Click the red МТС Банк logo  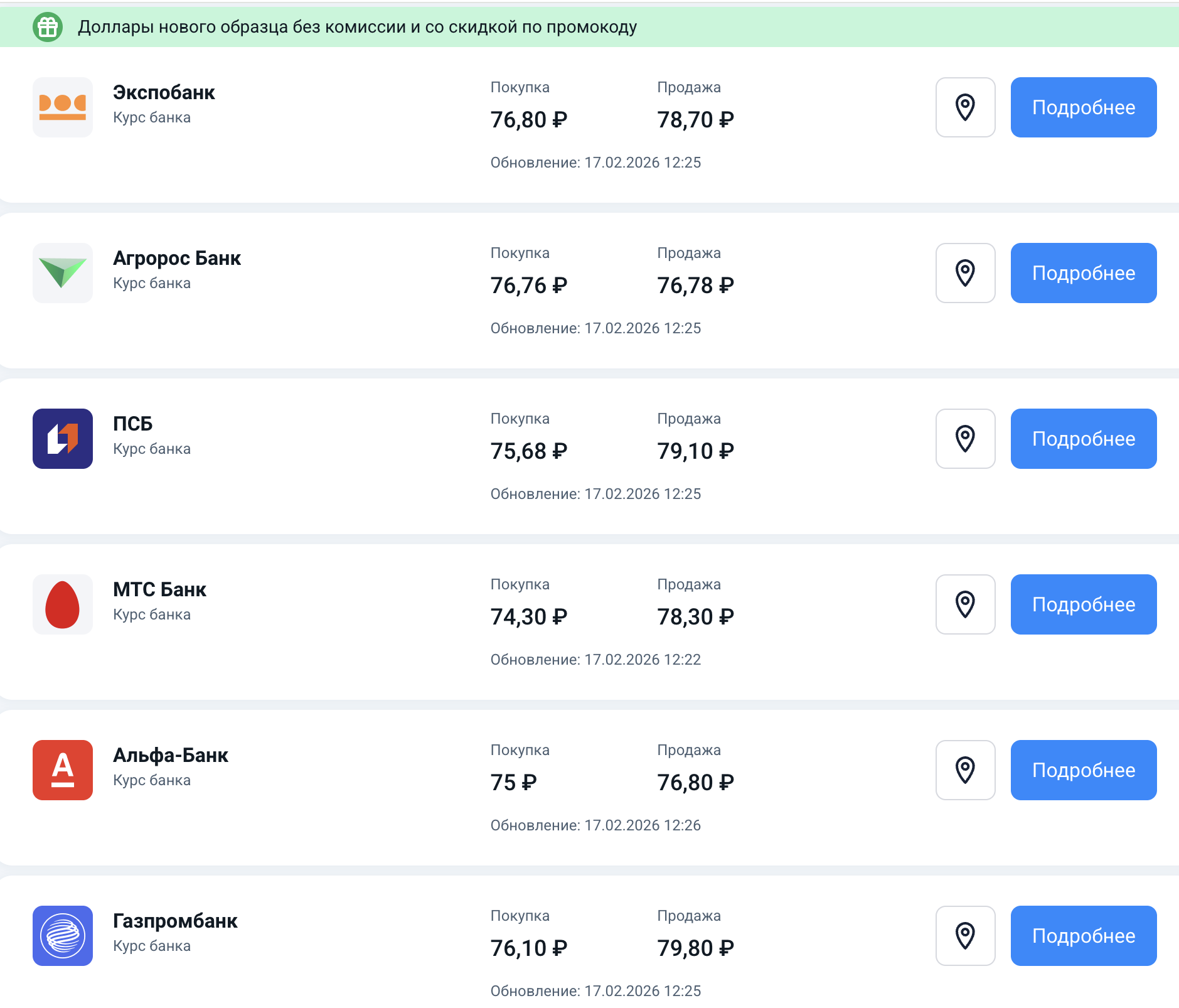(63, 604)
